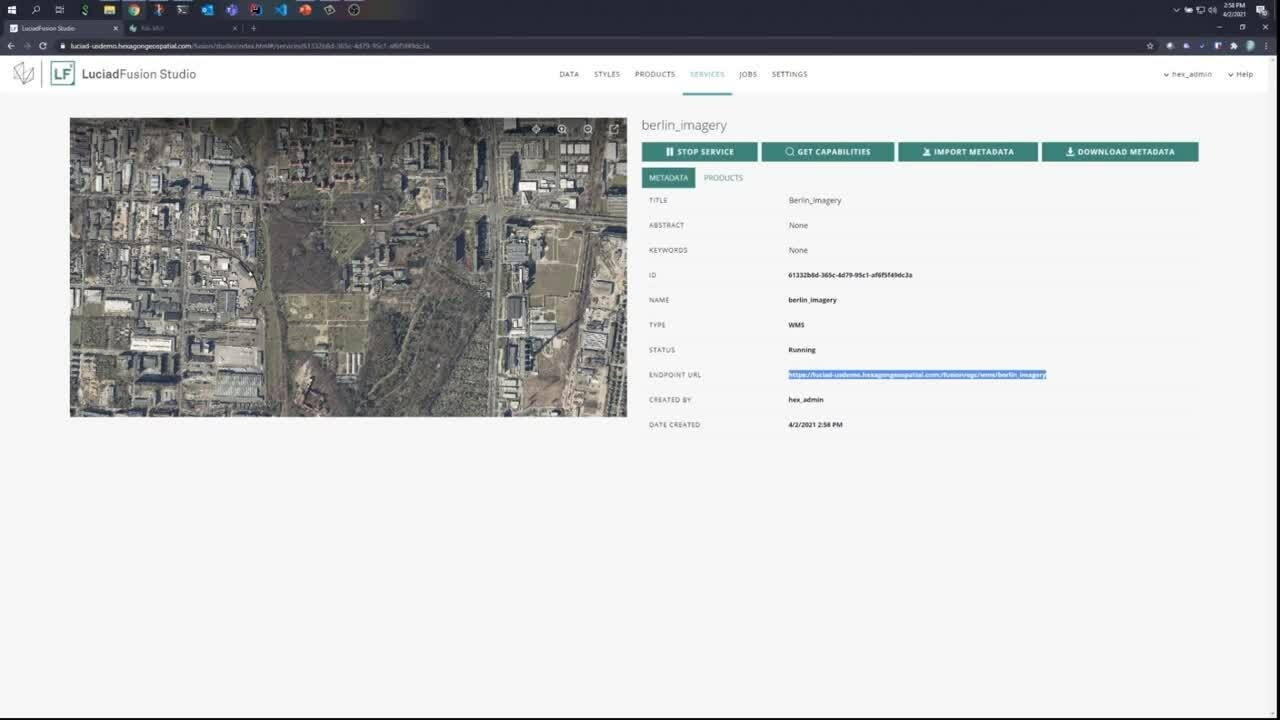Click the Title value Berlin_imagery
This screenshot has height=720, width=1280.
point(815,200)
